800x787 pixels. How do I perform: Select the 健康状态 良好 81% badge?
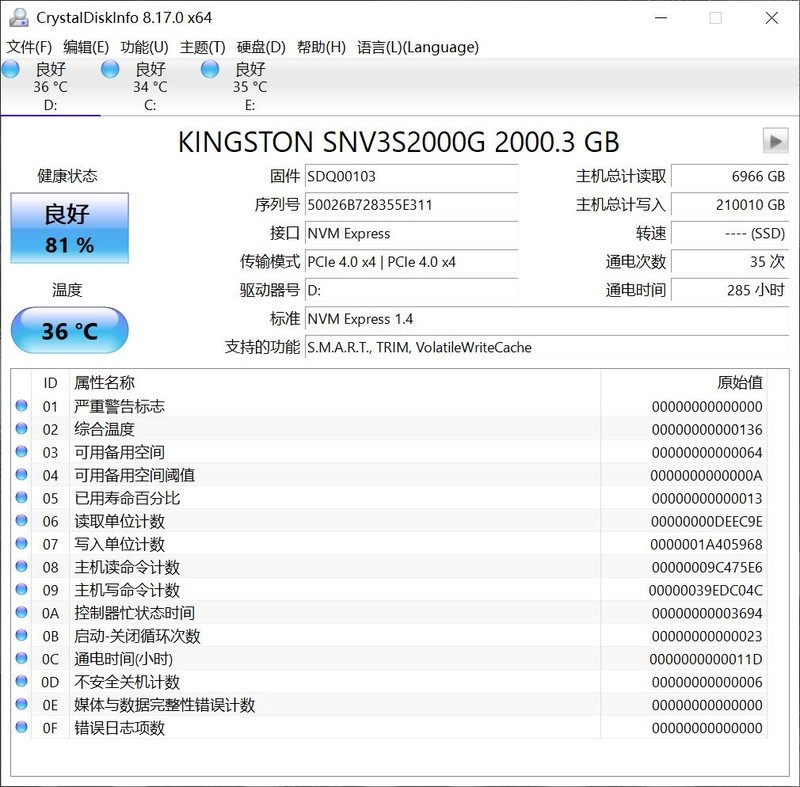click(69, 228)
